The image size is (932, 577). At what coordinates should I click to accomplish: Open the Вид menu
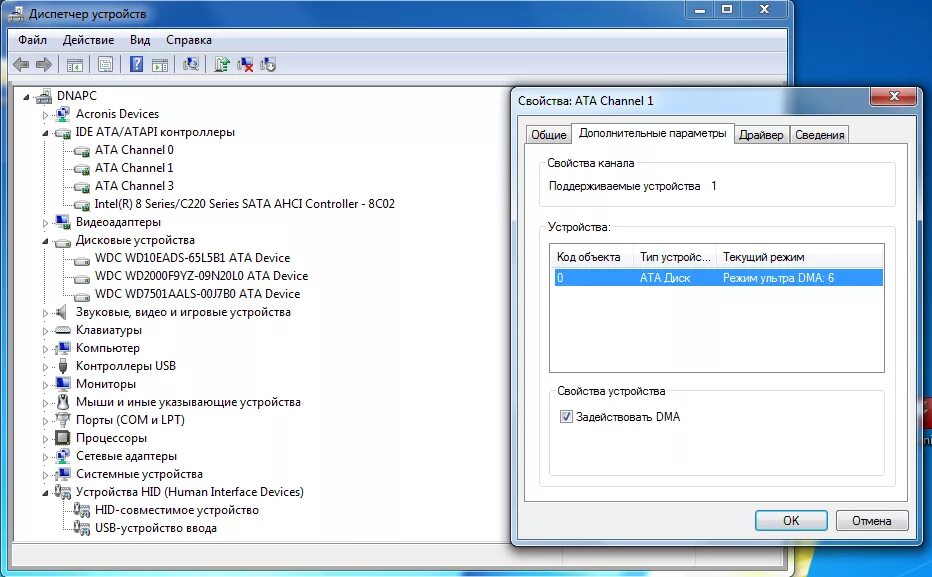[x=140, y=40]
